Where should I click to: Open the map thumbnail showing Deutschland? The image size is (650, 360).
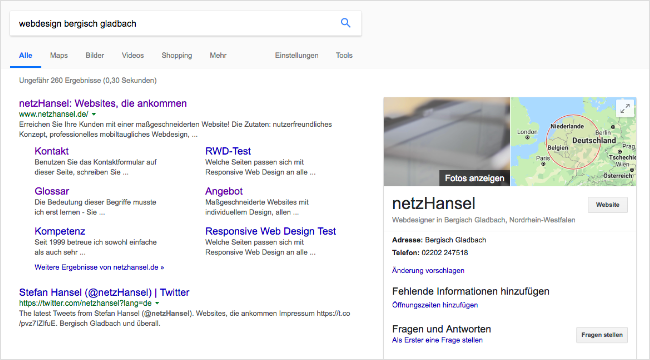[573, 141]
